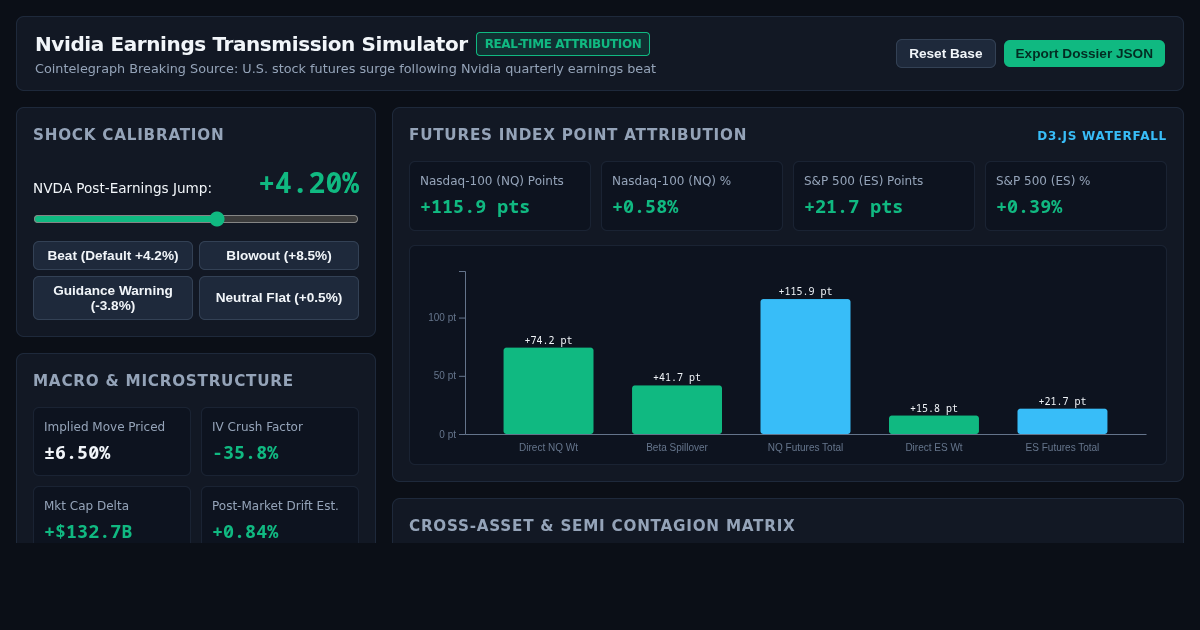Click the Nasdaq-100 (NQ) Points card
Viewport: 1200px width, 630px height.
(x=499, y=196)
